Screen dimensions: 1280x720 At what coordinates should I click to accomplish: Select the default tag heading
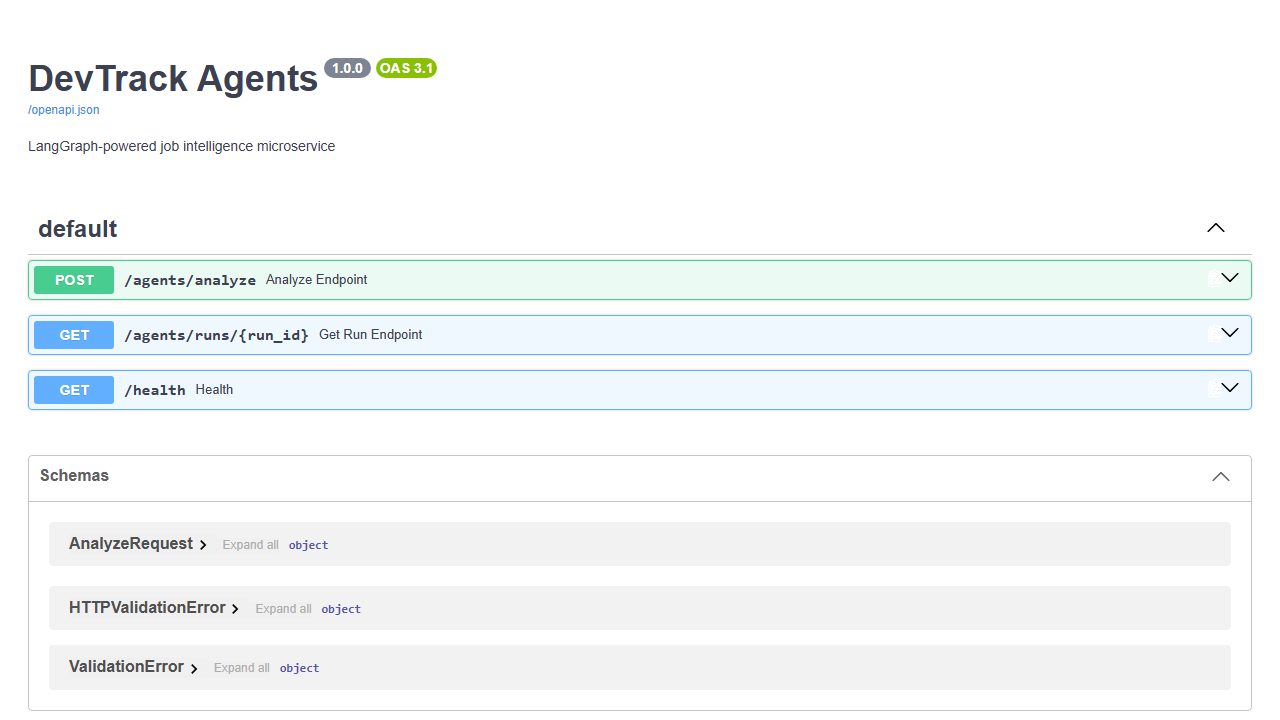(x=78, y=229)
